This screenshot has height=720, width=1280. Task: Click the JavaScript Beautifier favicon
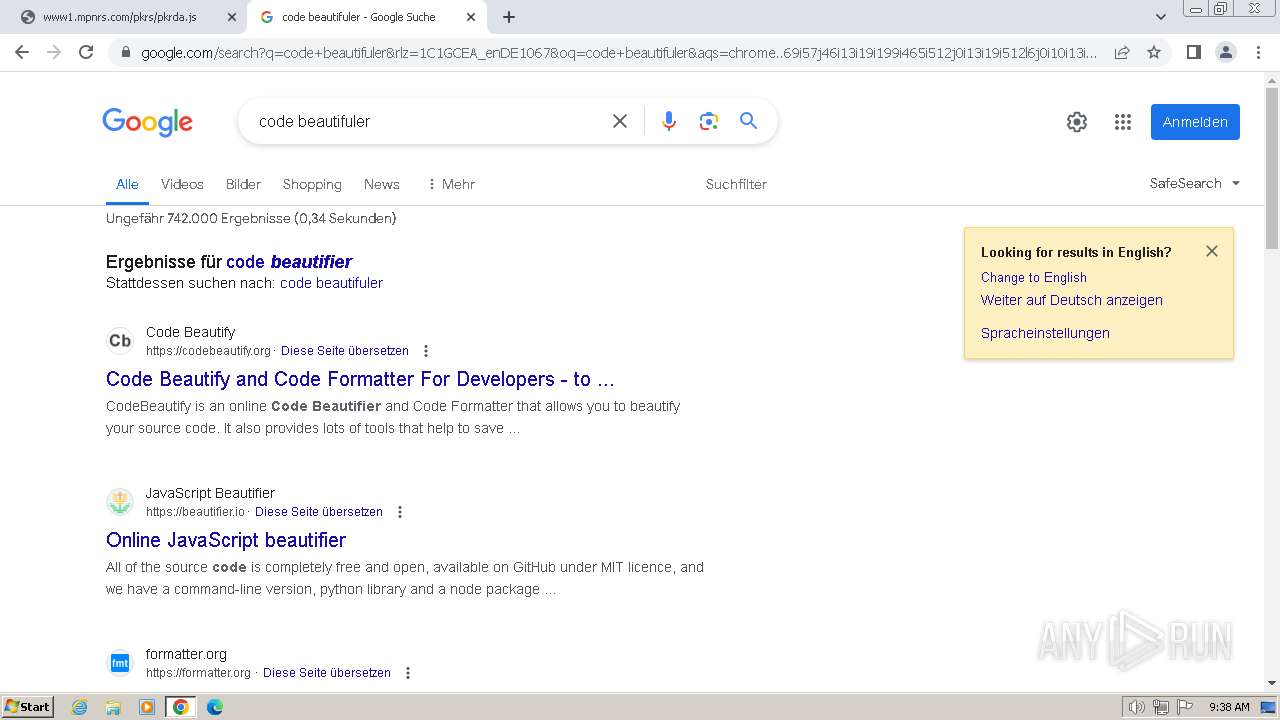click(120, 502)
